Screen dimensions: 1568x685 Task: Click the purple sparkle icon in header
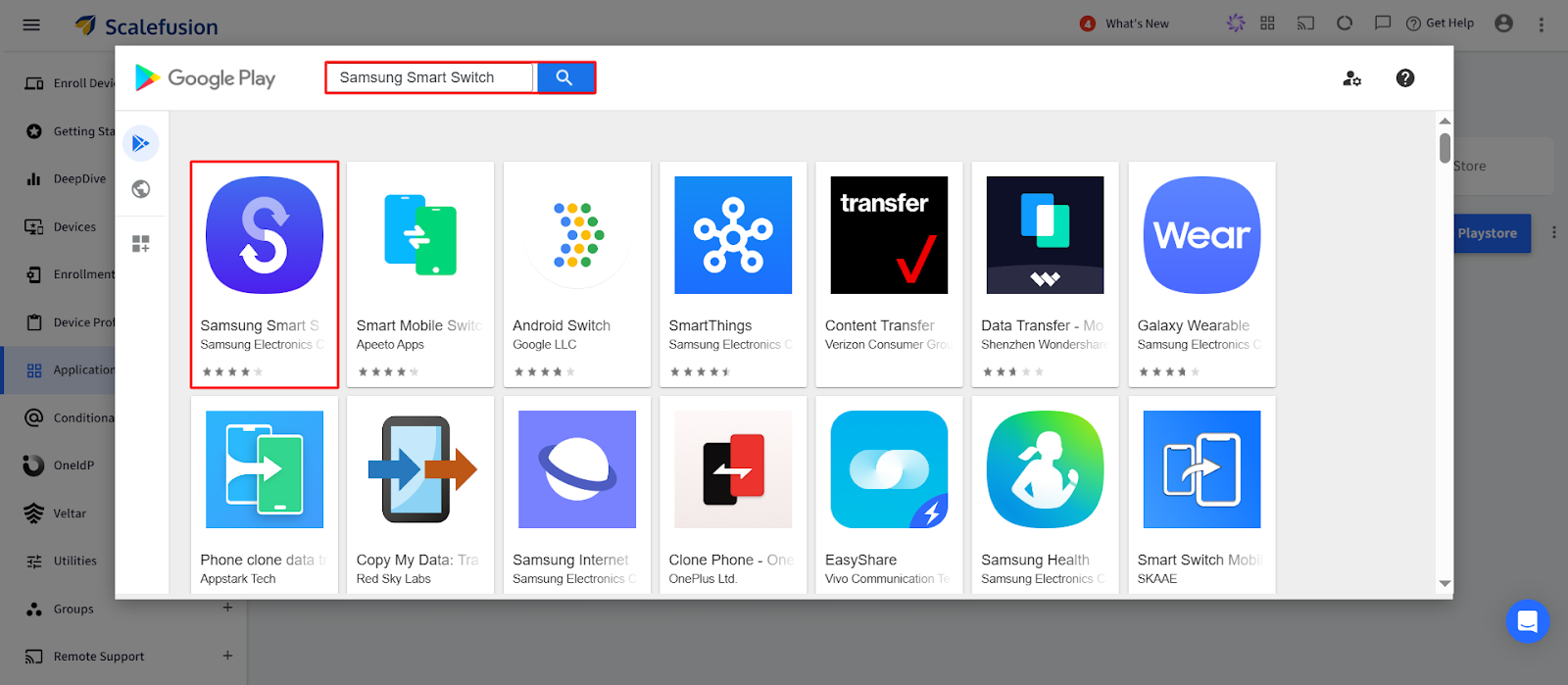coord(1236,23)
